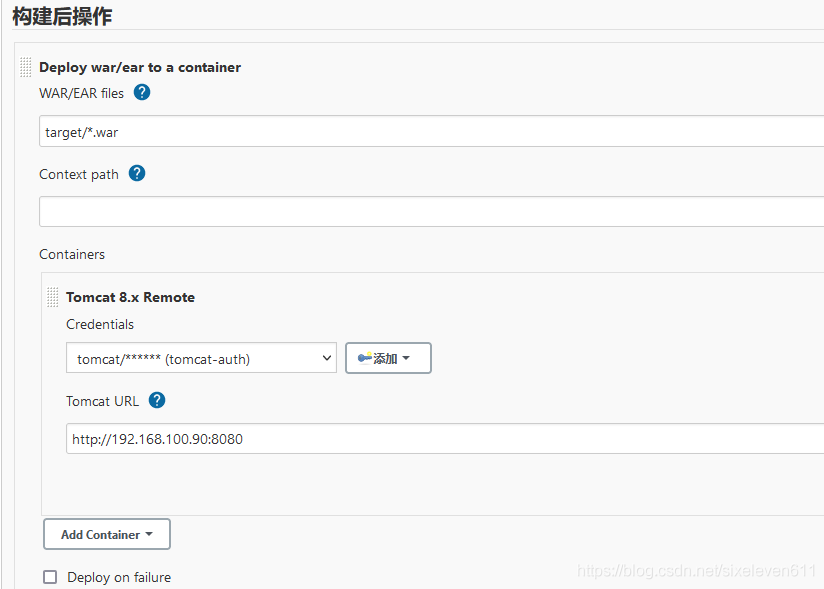Open help for WAR/EAR files
The width and height of the screenshot is (824, 589).
point(142,93)
